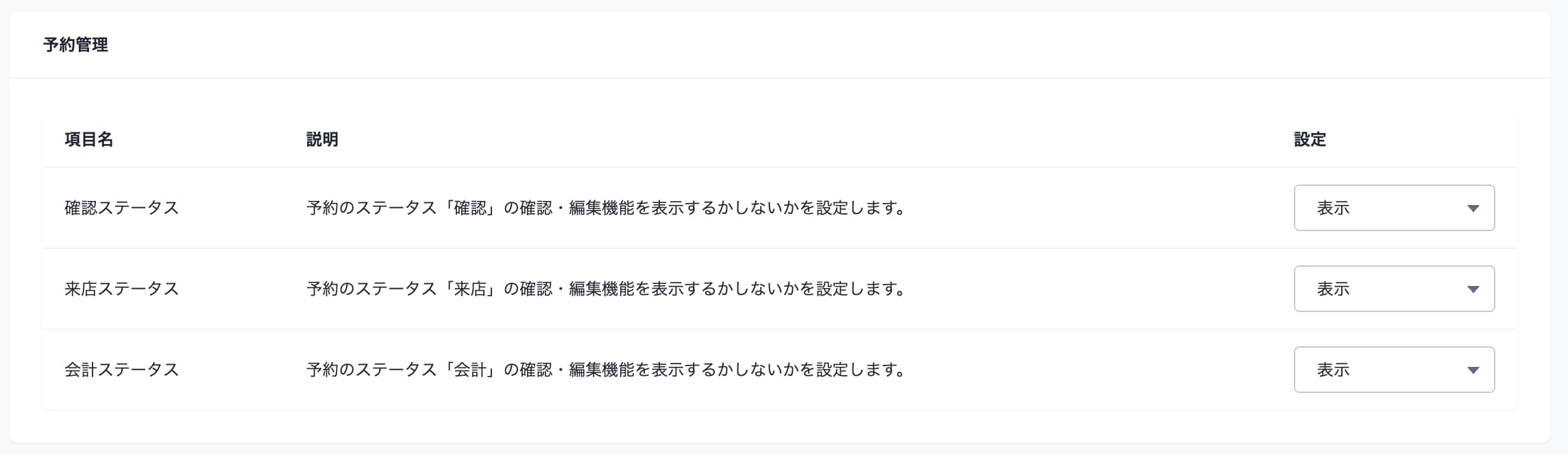Open the 会計ステータス display setting dropdown
Screen dimensions: 1568x454
pyautogui.click(x=1394, y=370)
